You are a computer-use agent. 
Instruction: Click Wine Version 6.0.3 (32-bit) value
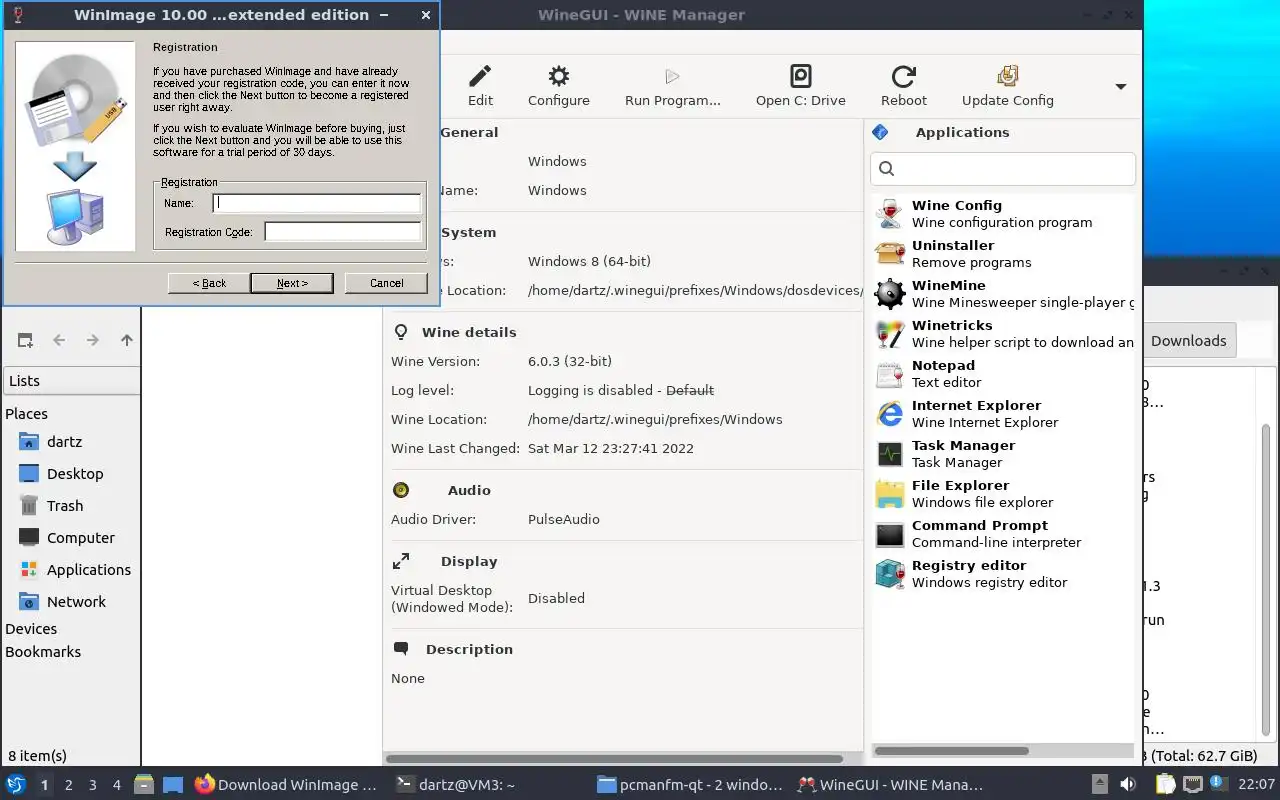(570, 362)
